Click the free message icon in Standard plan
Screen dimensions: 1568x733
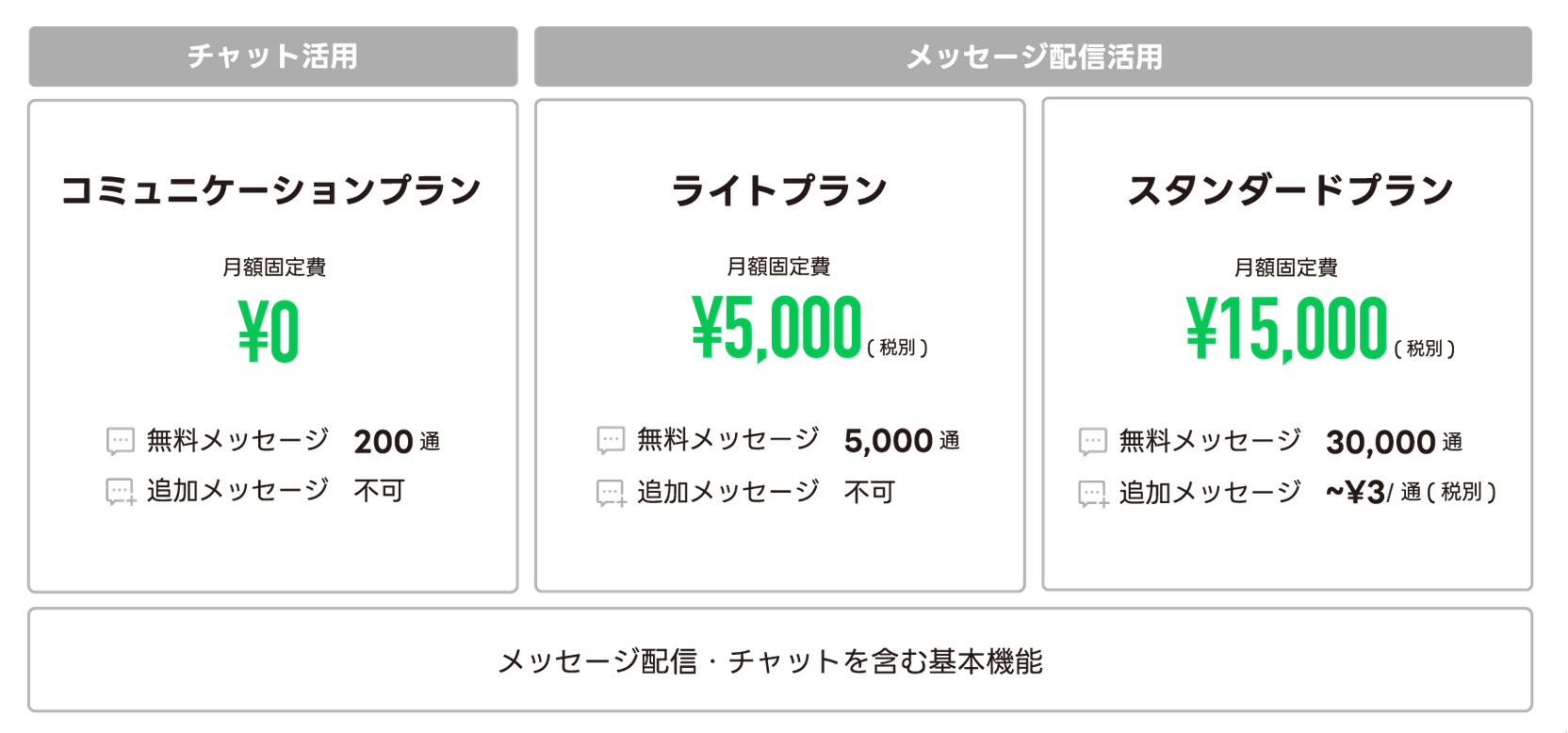(1093, 441)
